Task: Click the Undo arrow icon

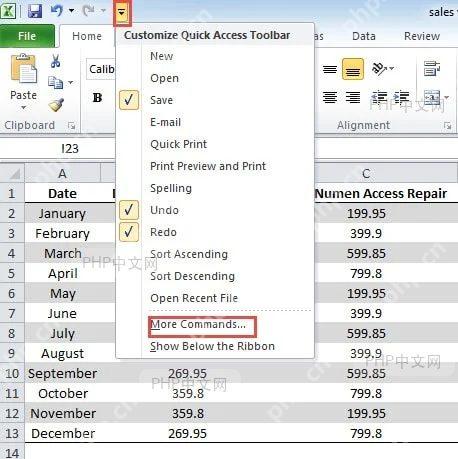Action: (57, 11)
